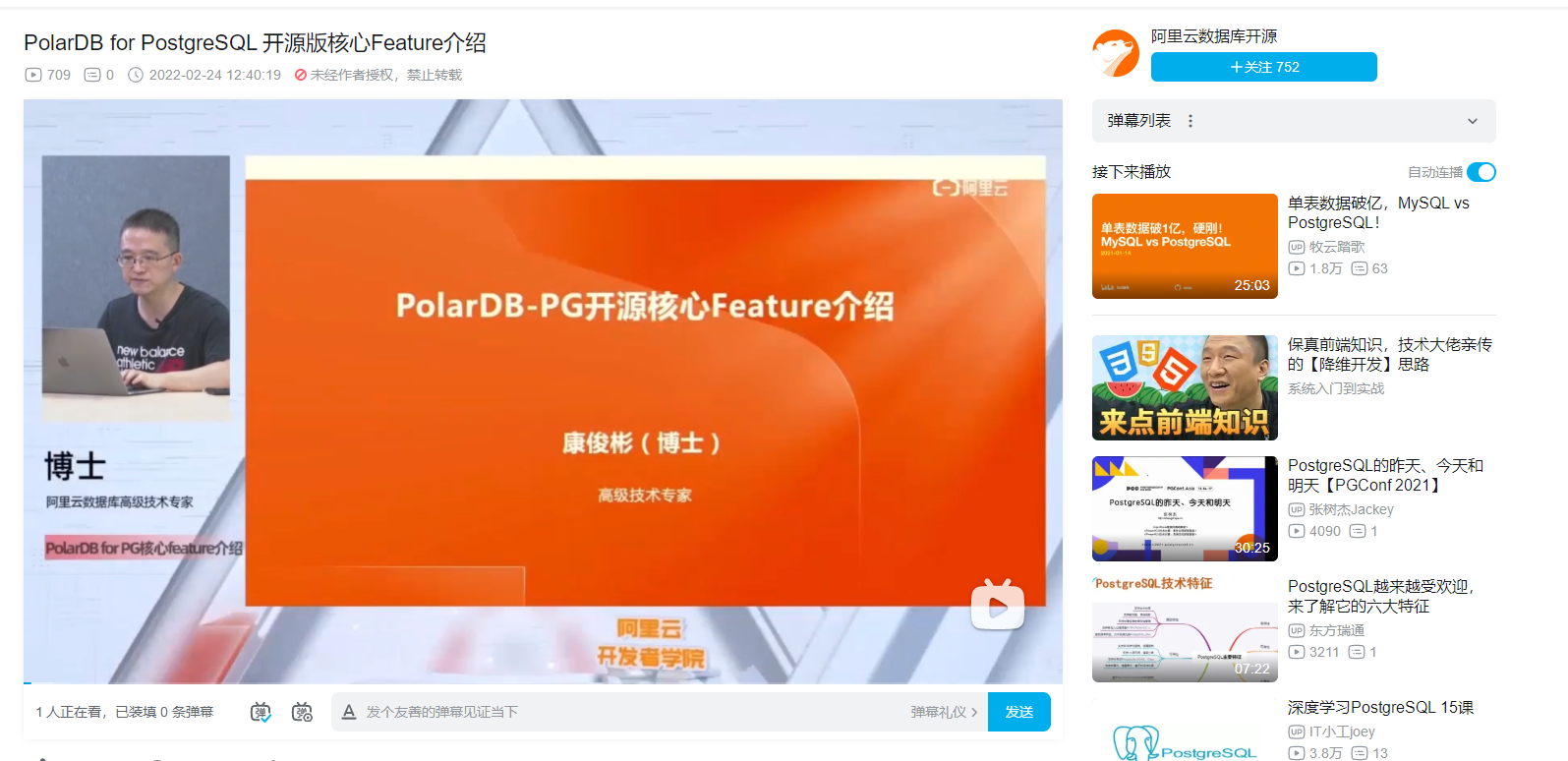Open the PostgreSQL技术特征 video thumbnail
1568x761 pixels.
point(1185,629)
